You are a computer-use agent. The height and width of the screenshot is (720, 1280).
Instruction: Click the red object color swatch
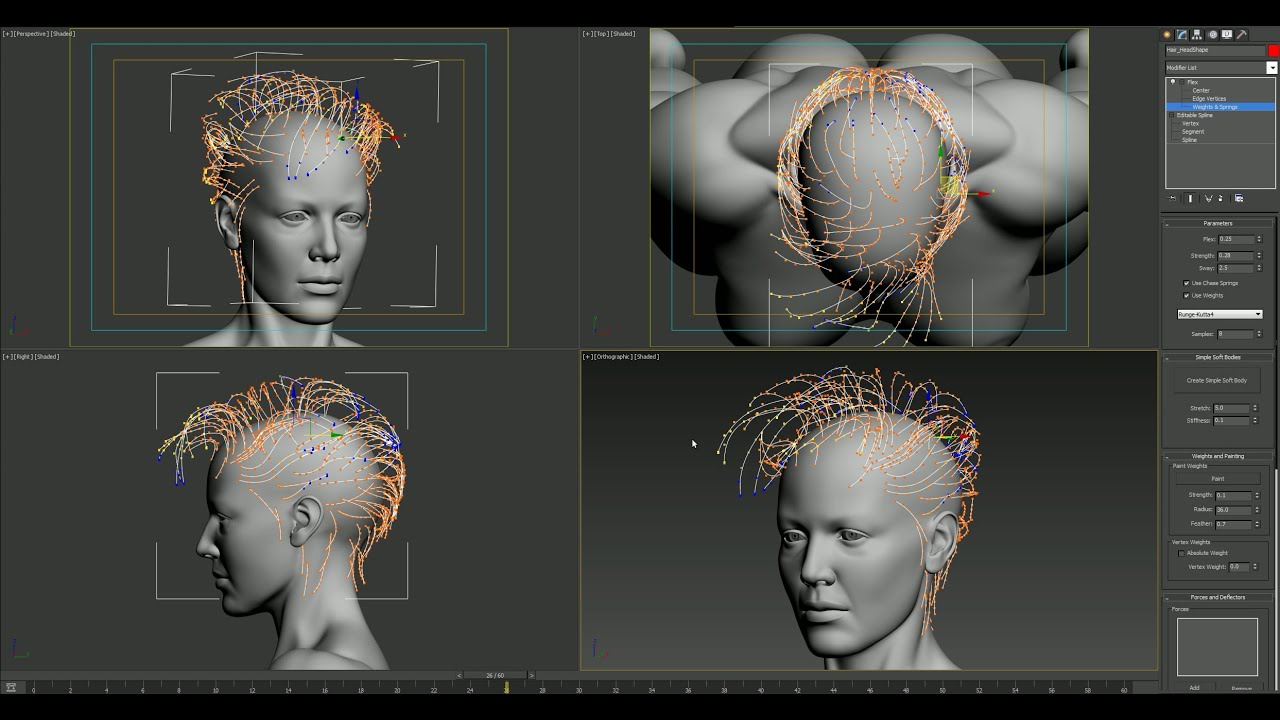[x=1273, y=50]
